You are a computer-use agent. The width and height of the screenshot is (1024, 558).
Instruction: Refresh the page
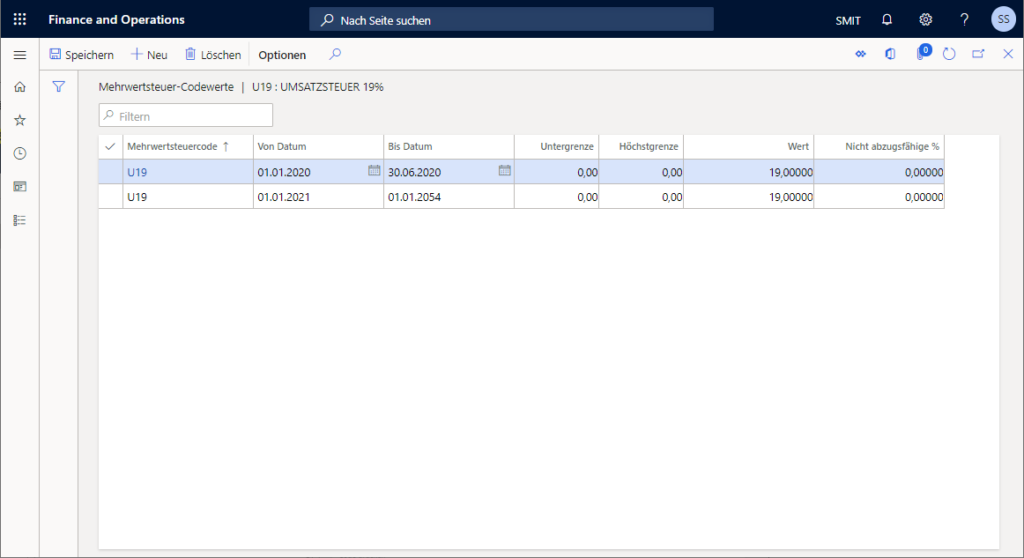pyautogui.click(x=949, y=54)
